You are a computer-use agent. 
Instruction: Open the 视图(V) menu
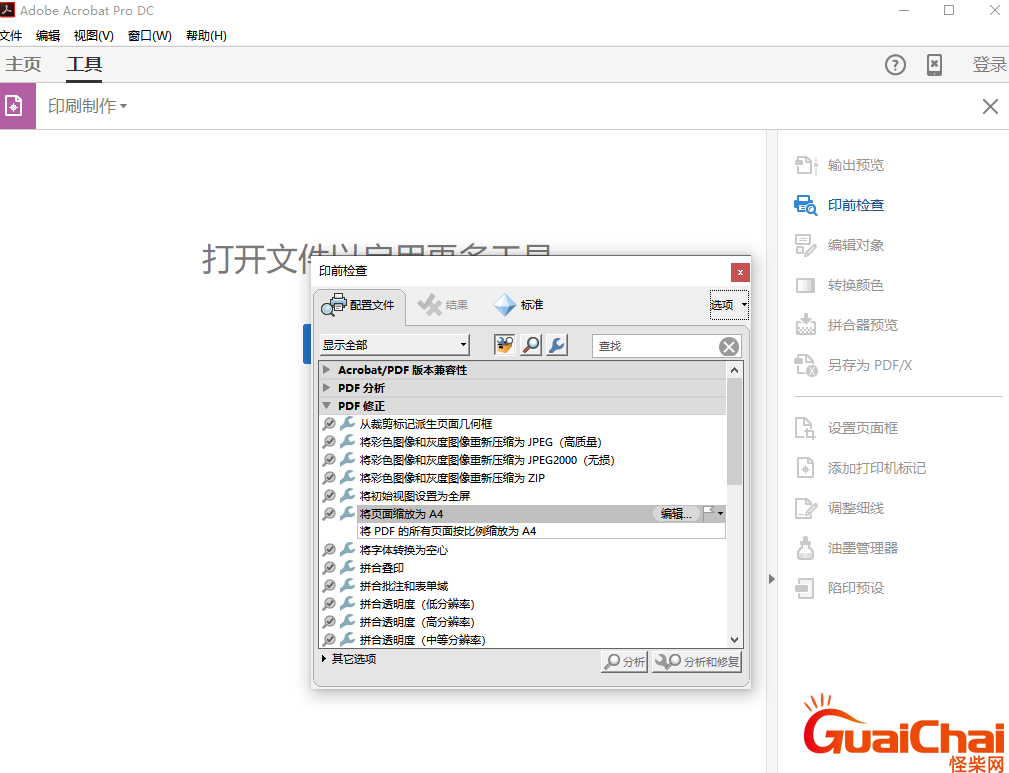click(x=94, y=35)
